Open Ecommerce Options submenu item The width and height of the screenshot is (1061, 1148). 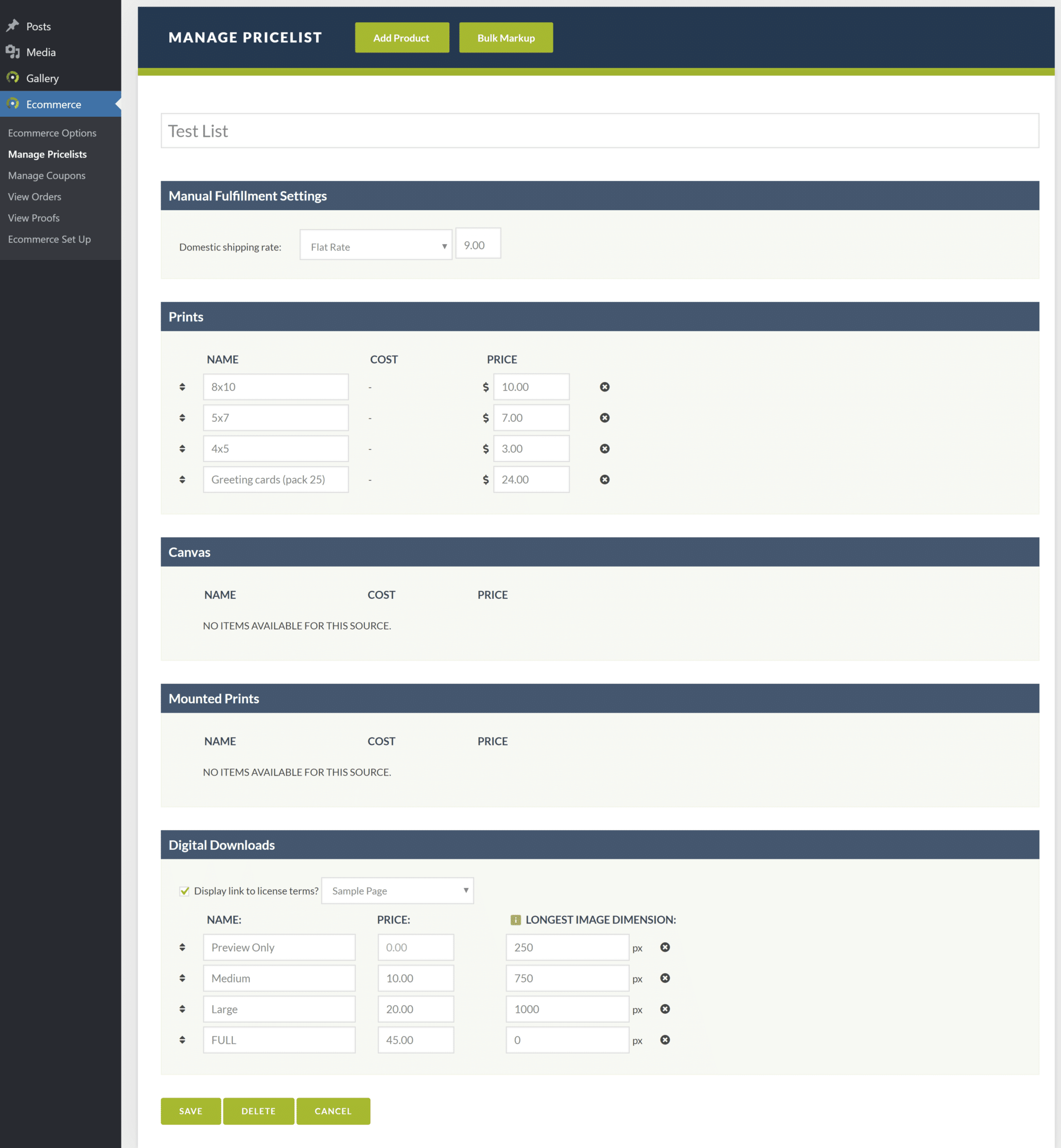(x=52, y=133)
